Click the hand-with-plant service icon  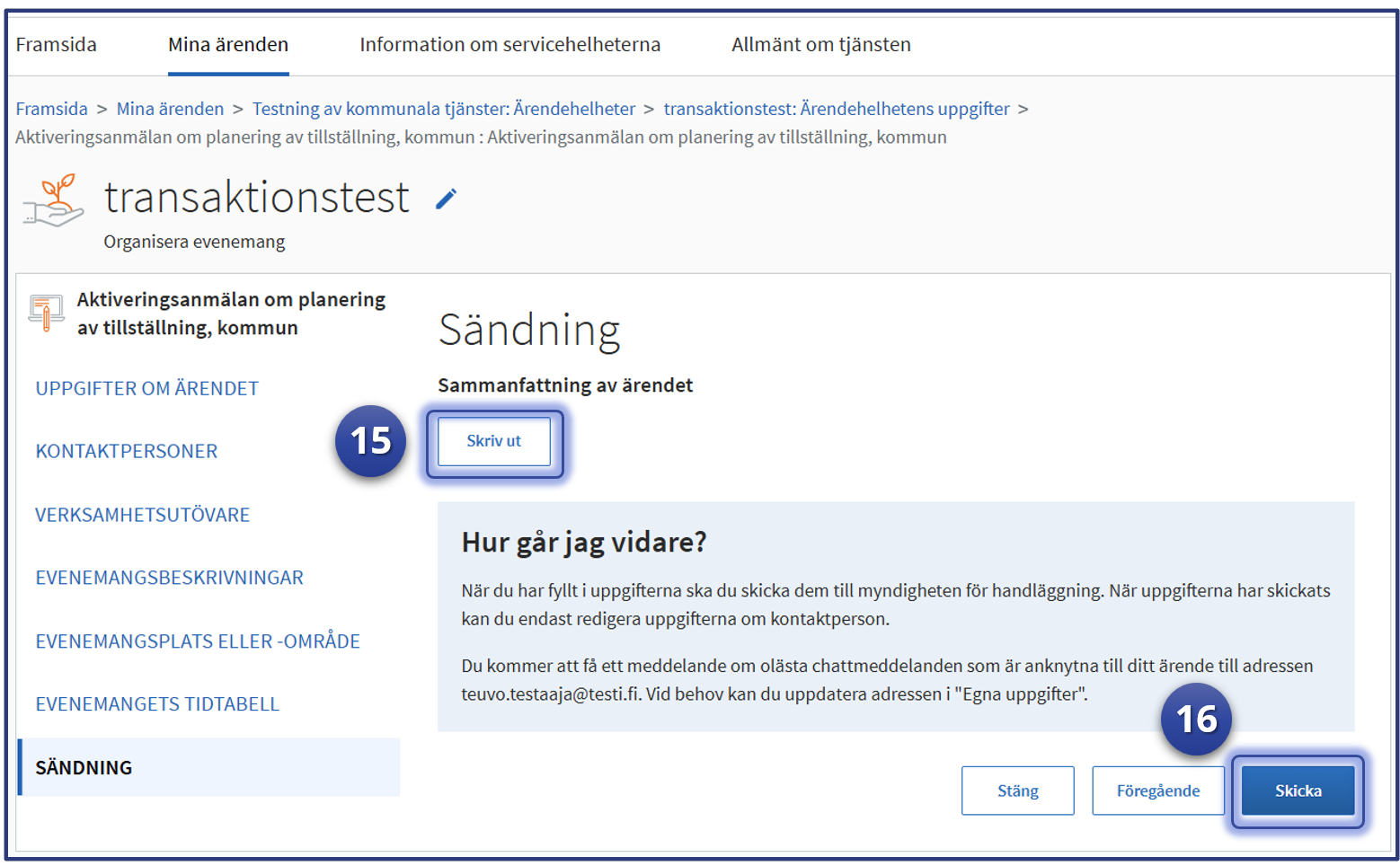(54, 200)
